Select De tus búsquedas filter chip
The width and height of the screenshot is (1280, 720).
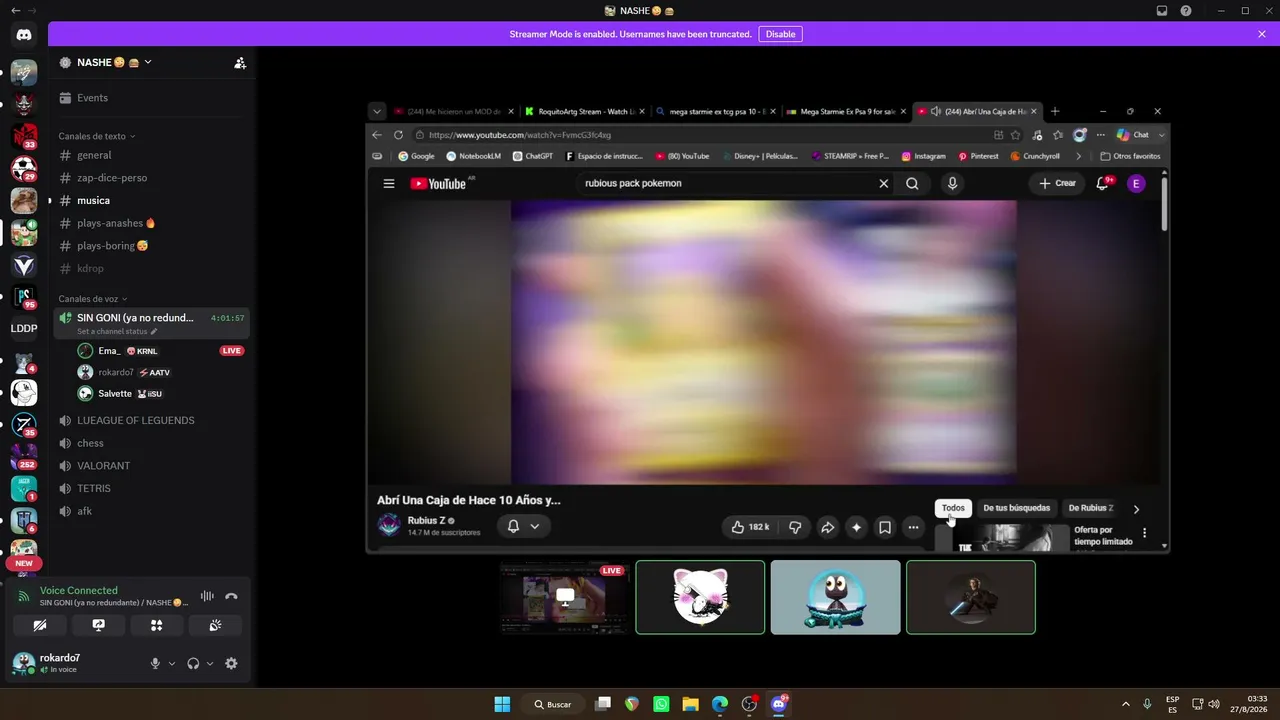tap(1017, 508)
